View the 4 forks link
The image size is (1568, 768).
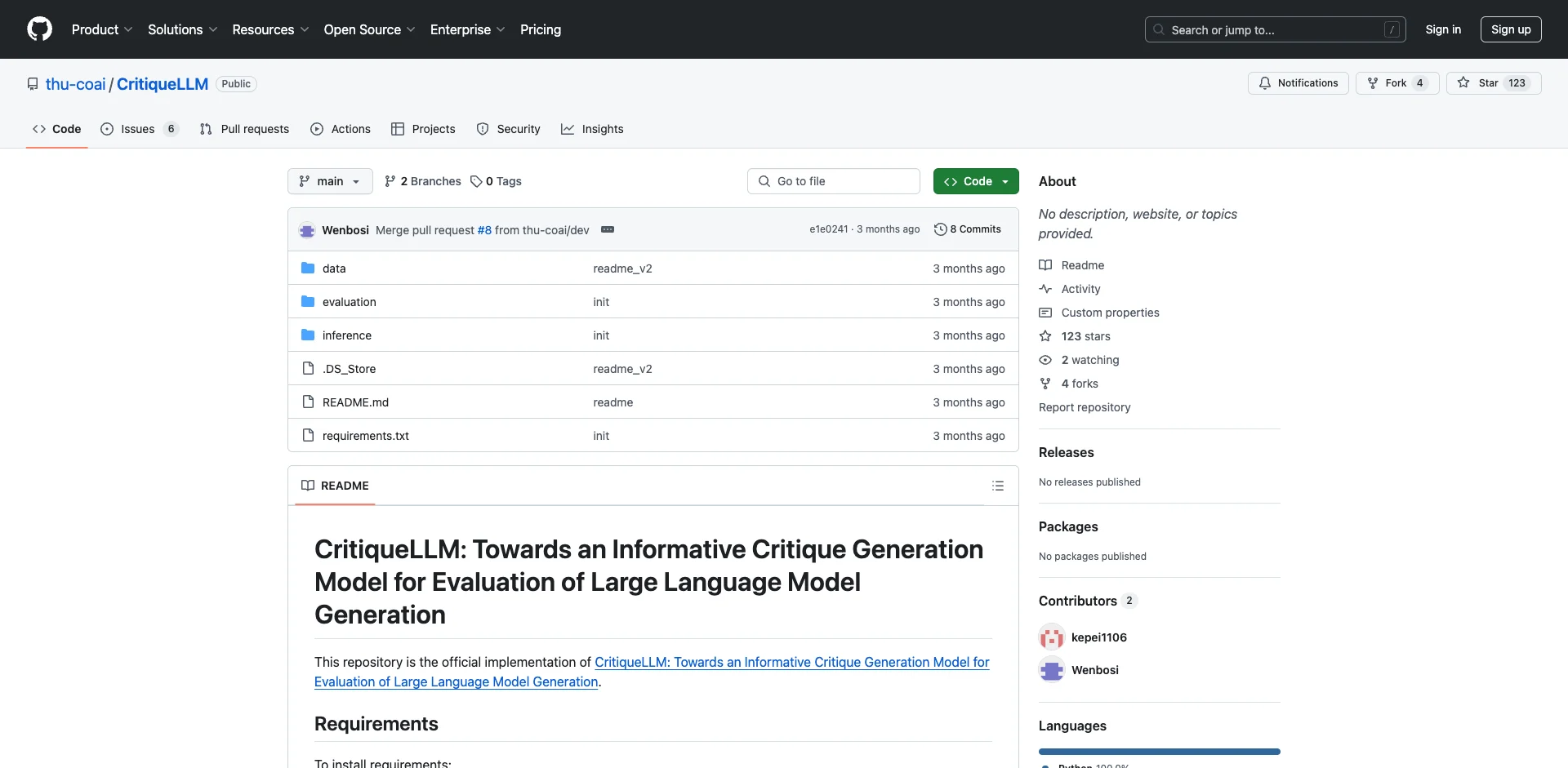coord(1068,384)
